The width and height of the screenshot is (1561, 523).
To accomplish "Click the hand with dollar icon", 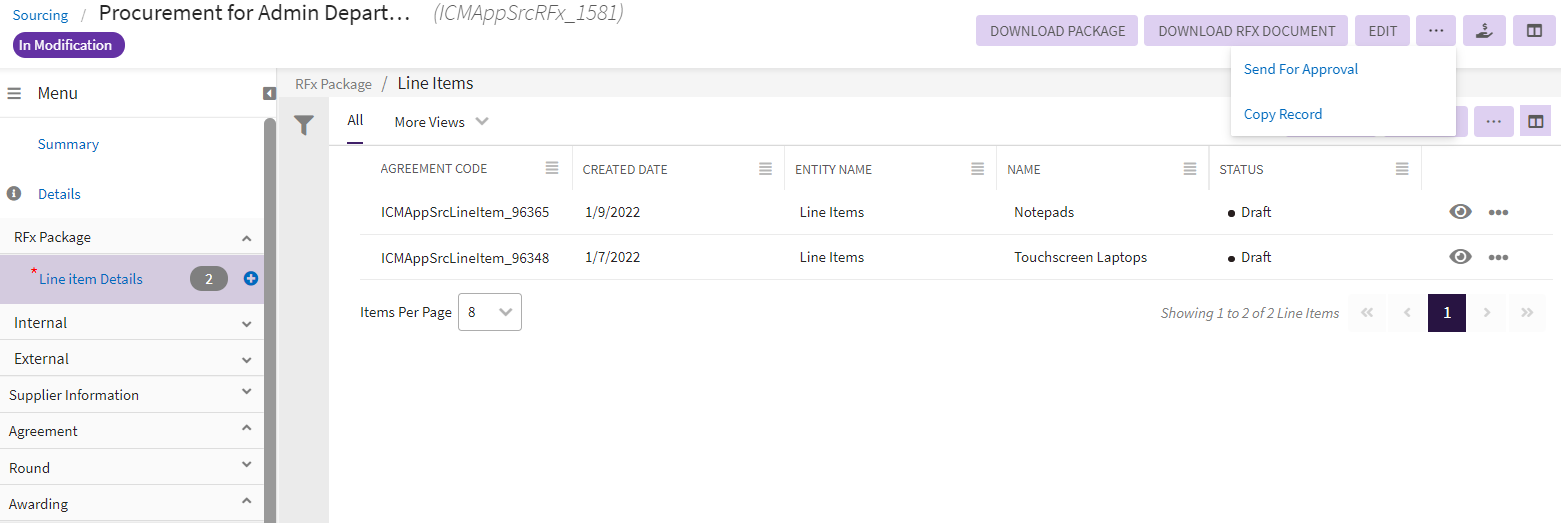I will pyautogui.click(x=1484, y=31).
